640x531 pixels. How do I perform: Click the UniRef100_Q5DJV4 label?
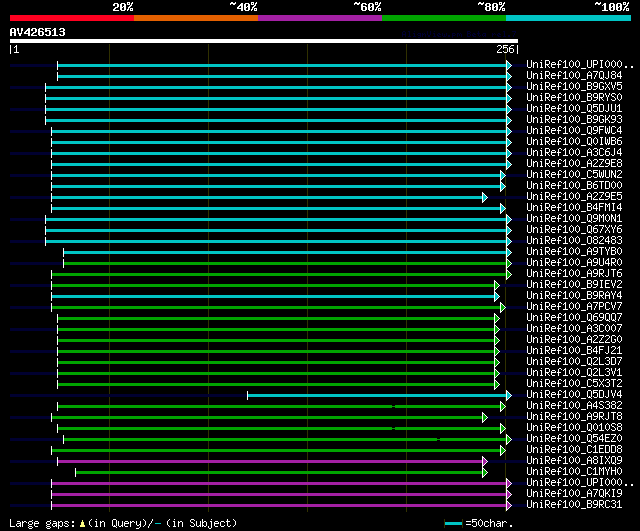click(574, 395)
